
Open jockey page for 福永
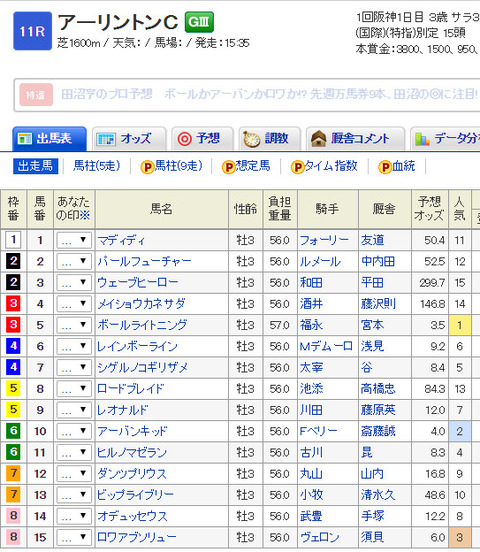[311, 325]
